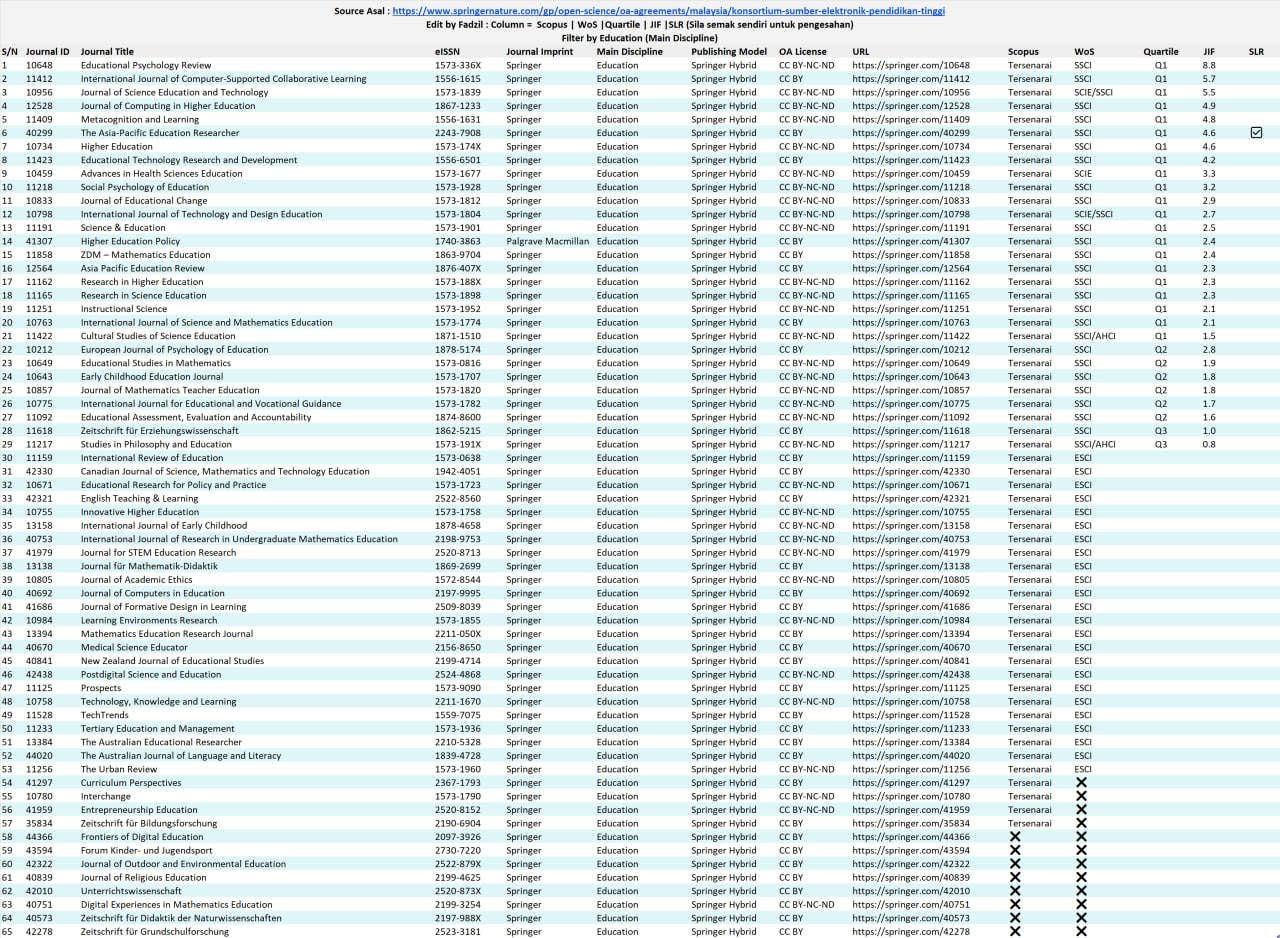The height and width of the screenshot is (938, 1280).
Task: Click WoS X mark for Curriculum Perspectives
Action: (1081, 783)
